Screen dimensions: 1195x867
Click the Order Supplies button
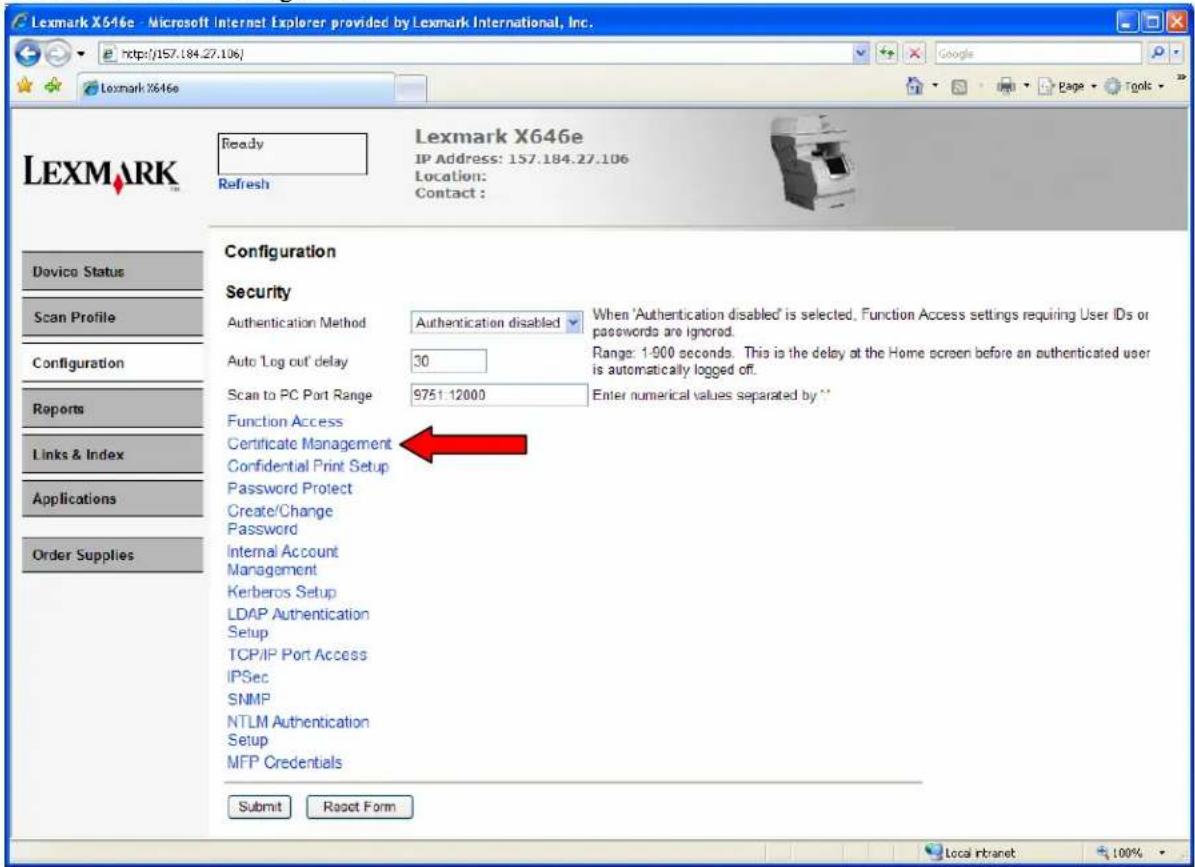click(x=112, y=555)
